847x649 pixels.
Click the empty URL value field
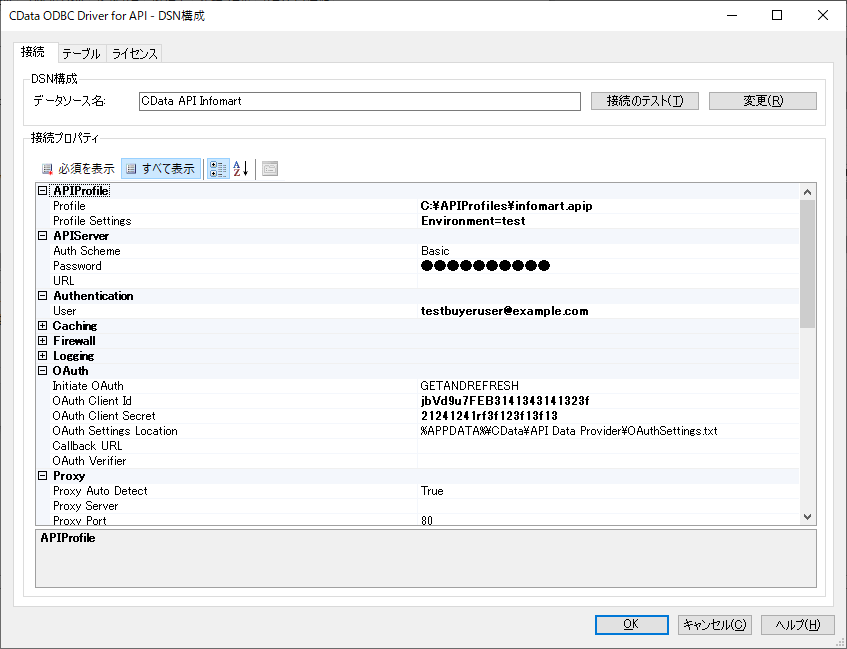[x=608, y=281]
